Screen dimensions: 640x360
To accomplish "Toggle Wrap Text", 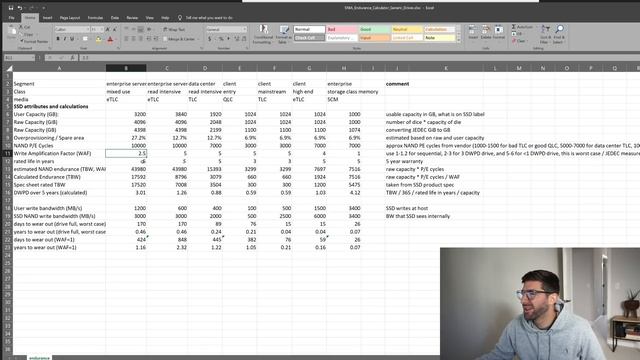I will 174,29.
